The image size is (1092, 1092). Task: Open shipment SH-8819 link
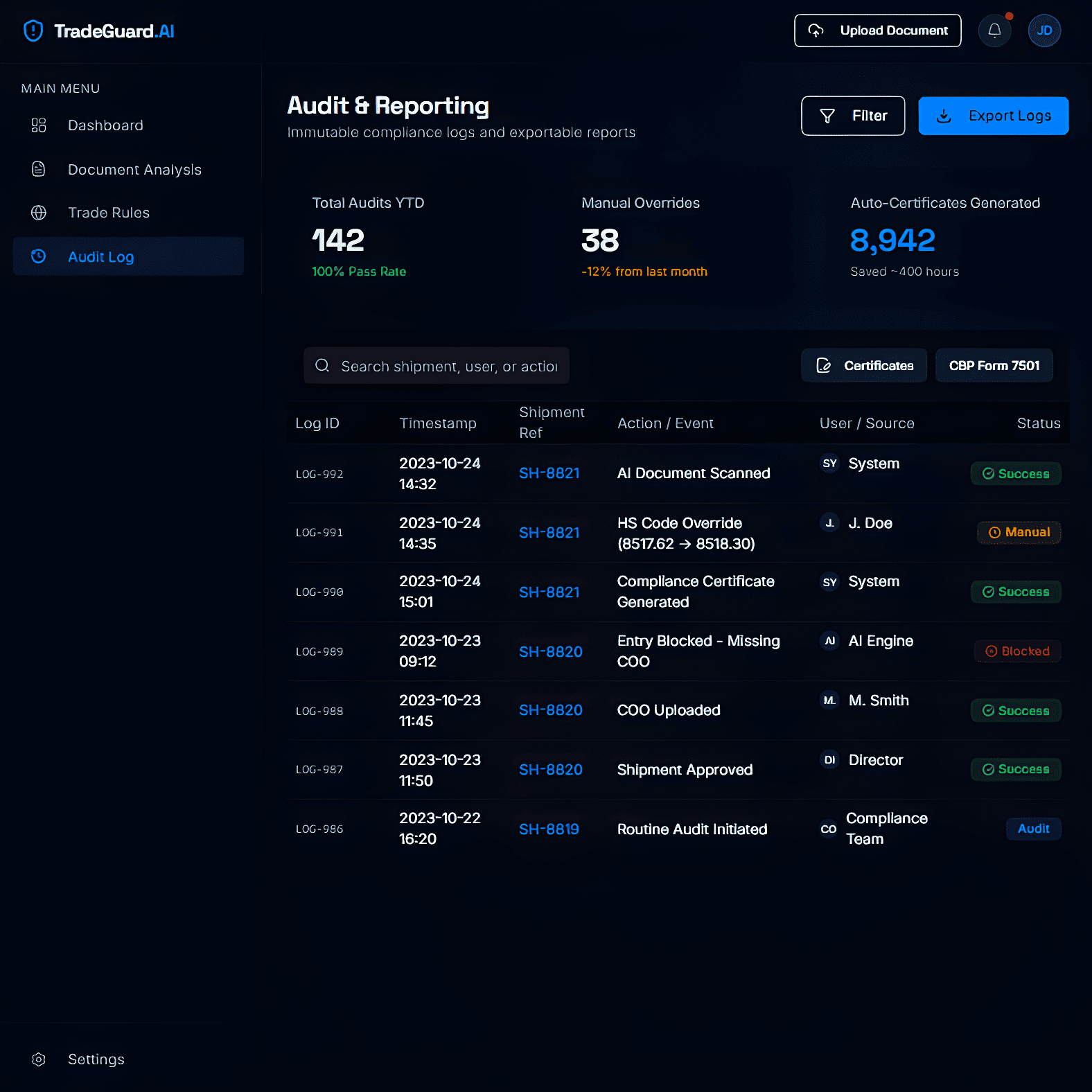[549, 829]
